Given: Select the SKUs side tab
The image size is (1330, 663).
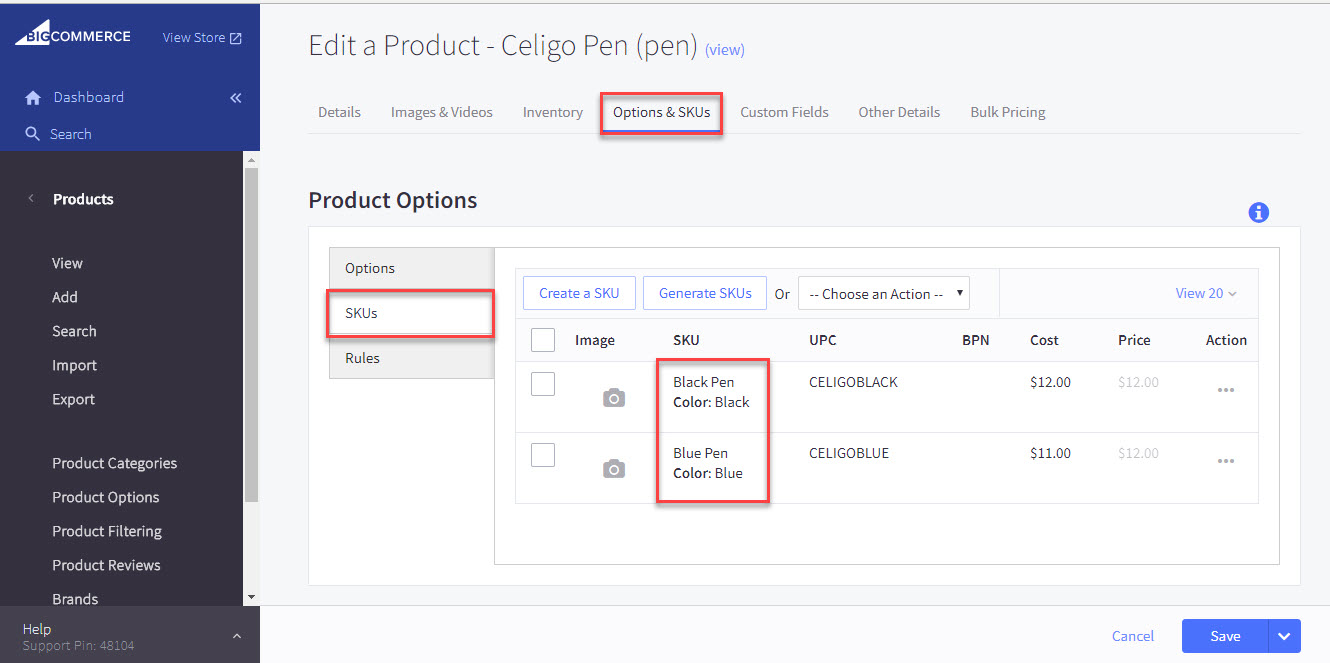Looking at the screenshot, I should tap(412, 313).
